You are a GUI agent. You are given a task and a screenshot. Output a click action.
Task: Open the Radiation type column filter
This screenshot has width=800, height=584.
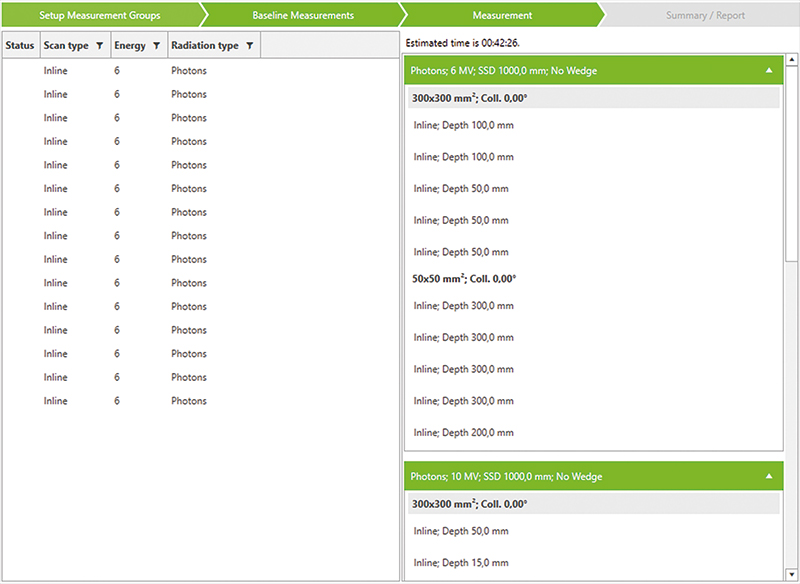click(x=249, y=46)
